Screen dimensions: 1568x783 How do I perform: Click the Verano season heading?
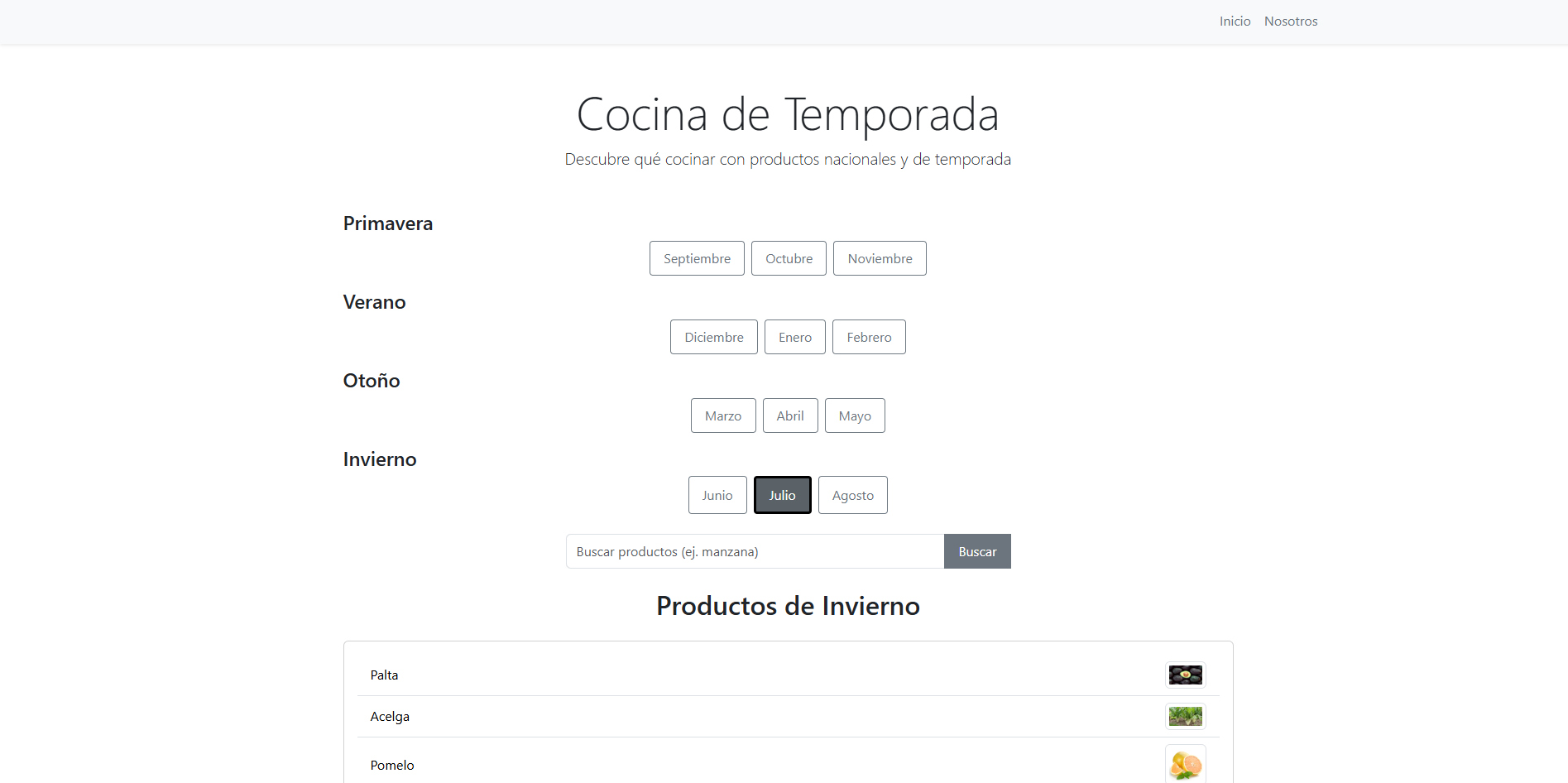tap(374, 302)
